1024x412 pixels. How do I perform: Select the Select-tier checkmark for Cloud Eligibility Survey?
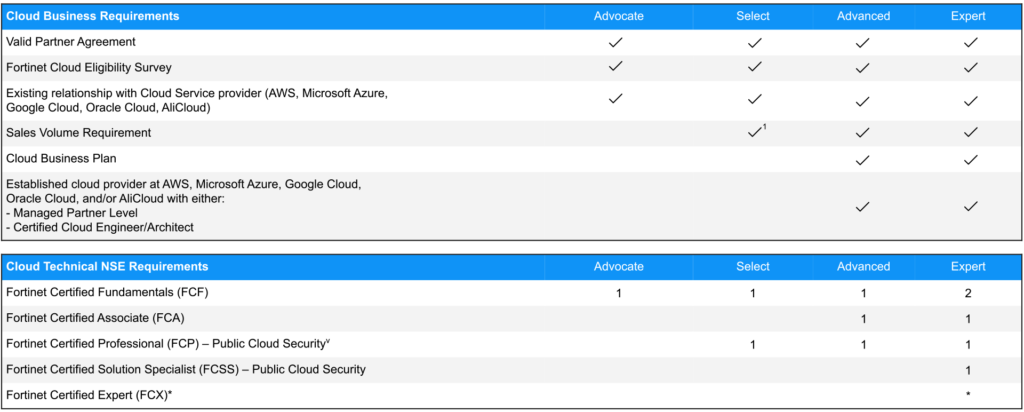[x=755, y=66]
